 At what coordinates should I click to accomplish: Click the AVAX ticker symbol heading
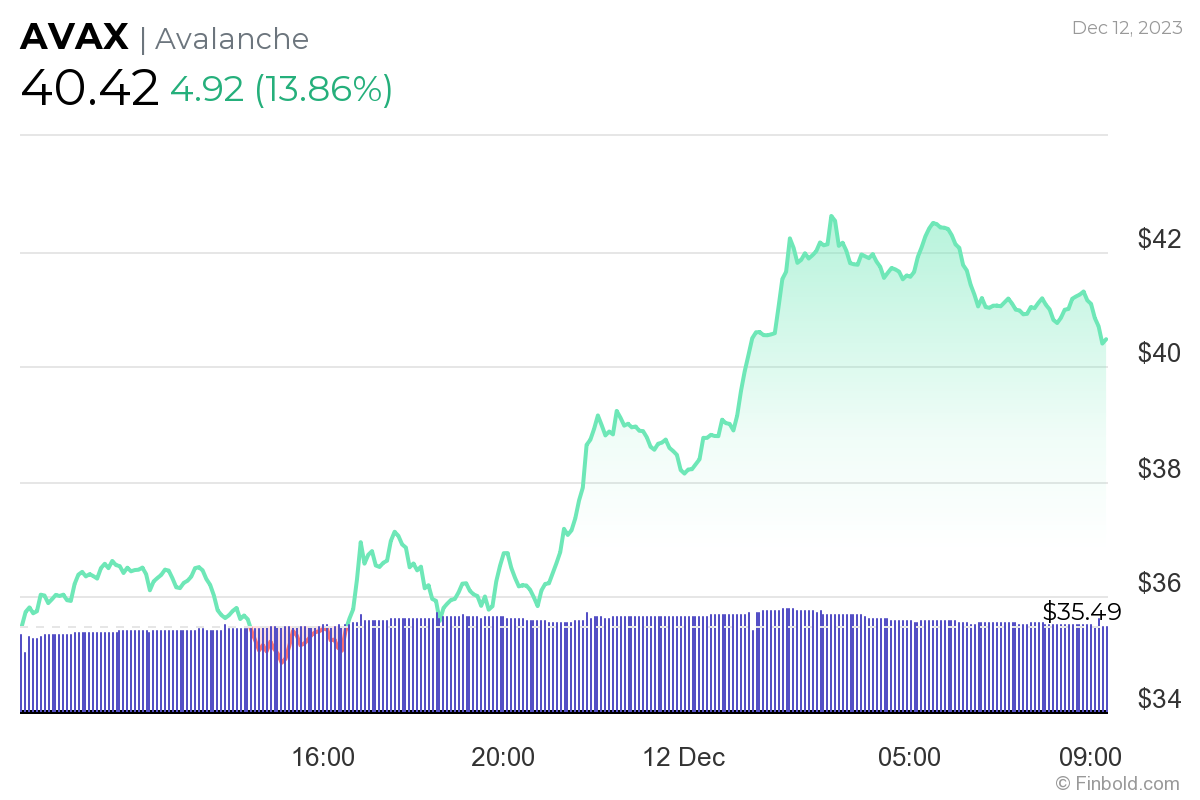click(75, 37)
